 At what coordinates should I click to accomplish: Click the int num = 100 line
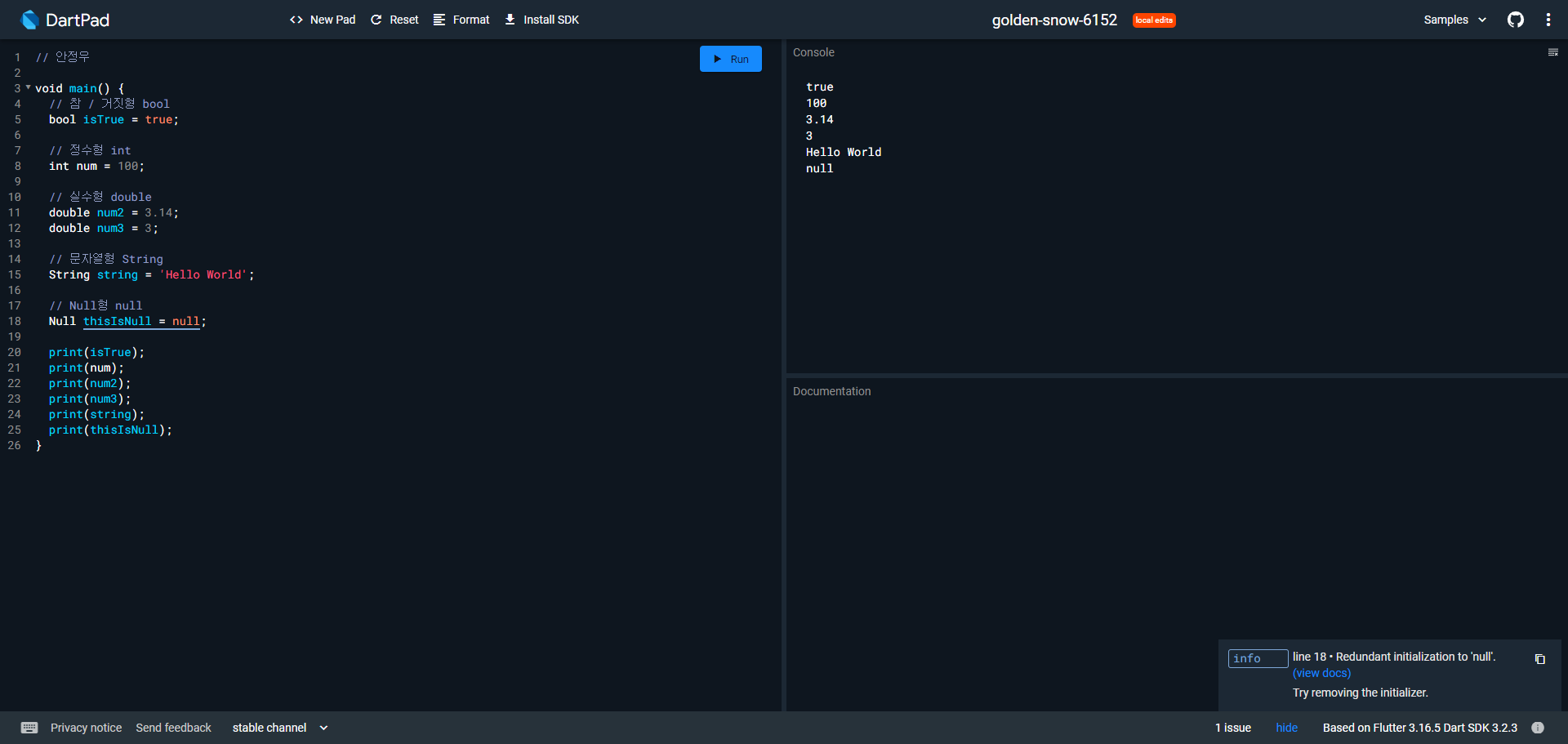(x=96, y=167)
